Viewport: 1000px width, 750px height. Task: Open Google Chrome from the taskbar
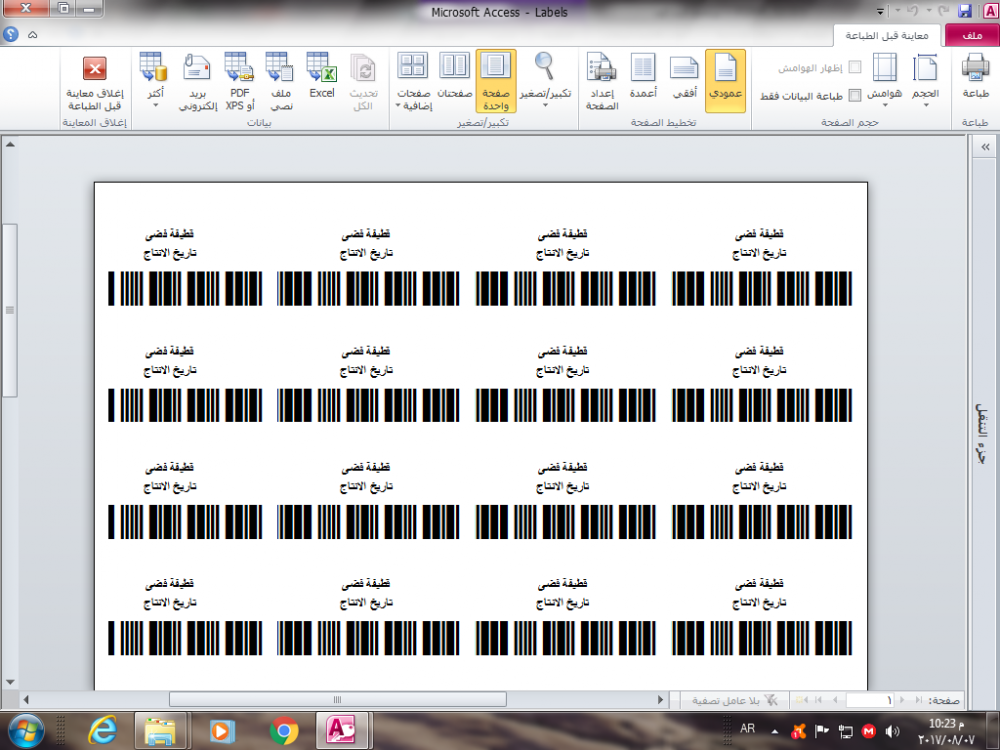(x=284, y=730)
